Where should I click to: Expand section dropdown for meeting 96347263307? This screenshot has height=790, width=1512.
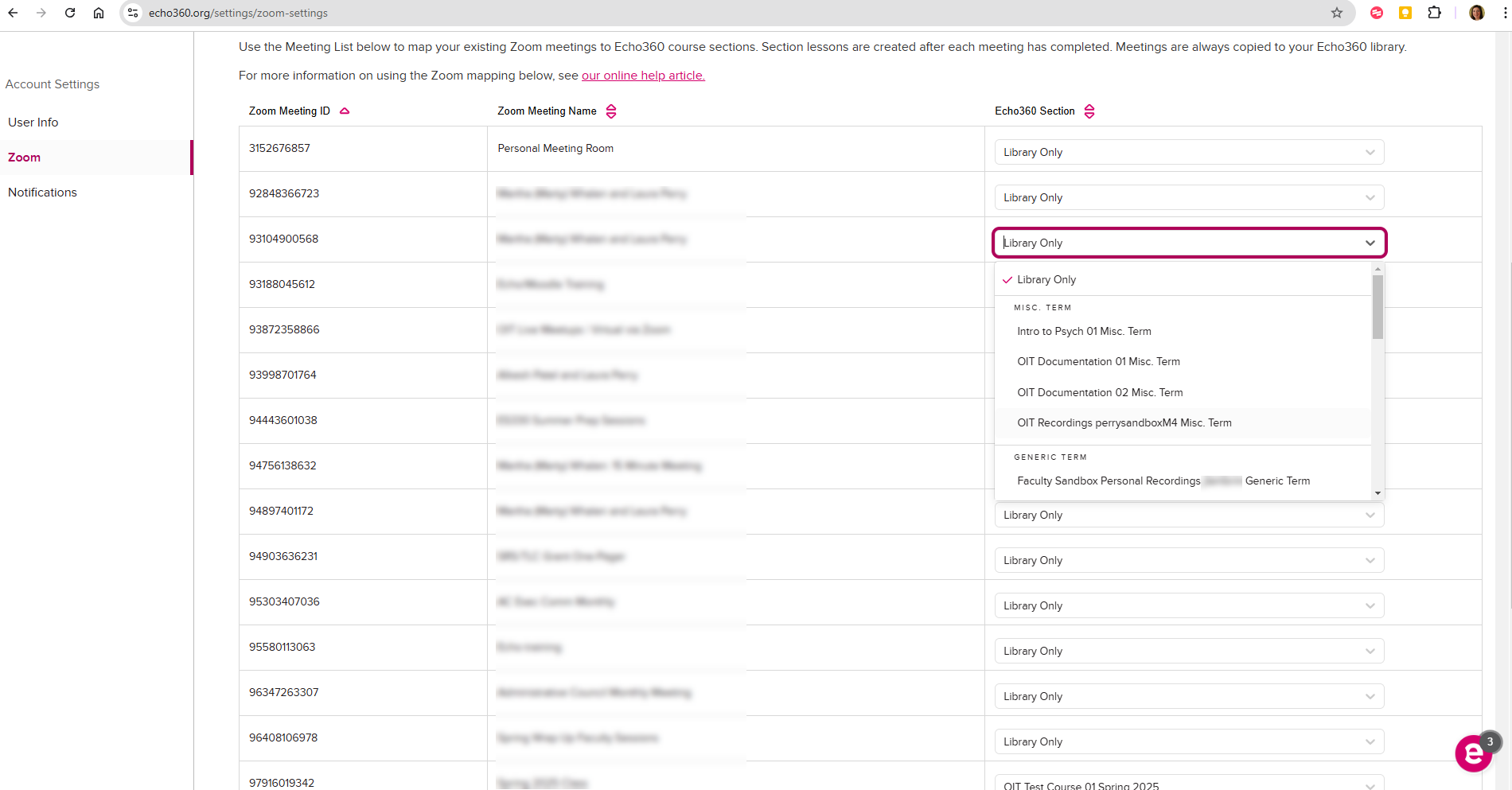pyautogui.click(x=1189, y=696)
